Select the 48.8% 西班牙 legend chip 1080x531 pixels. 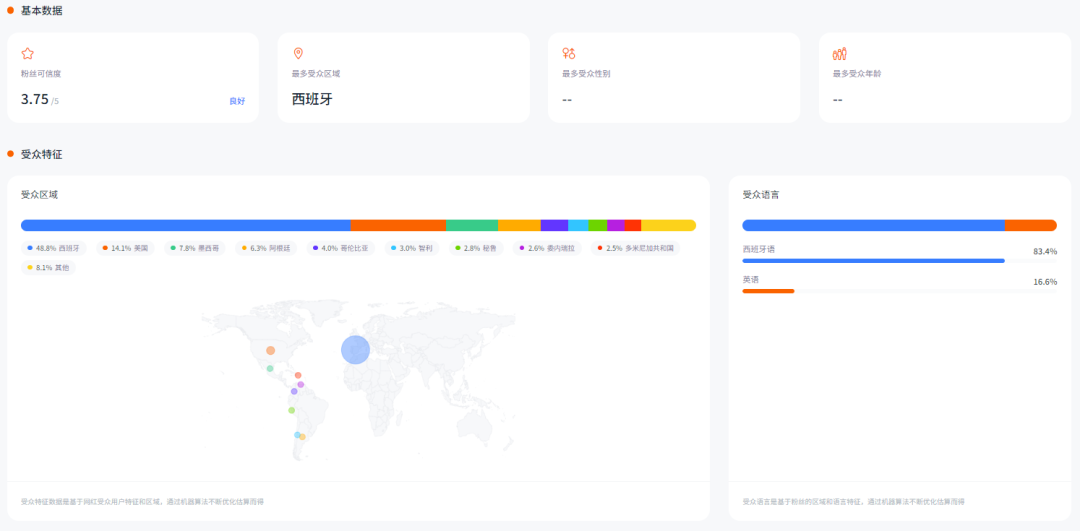pyautogui.click(x=54, y=248)
